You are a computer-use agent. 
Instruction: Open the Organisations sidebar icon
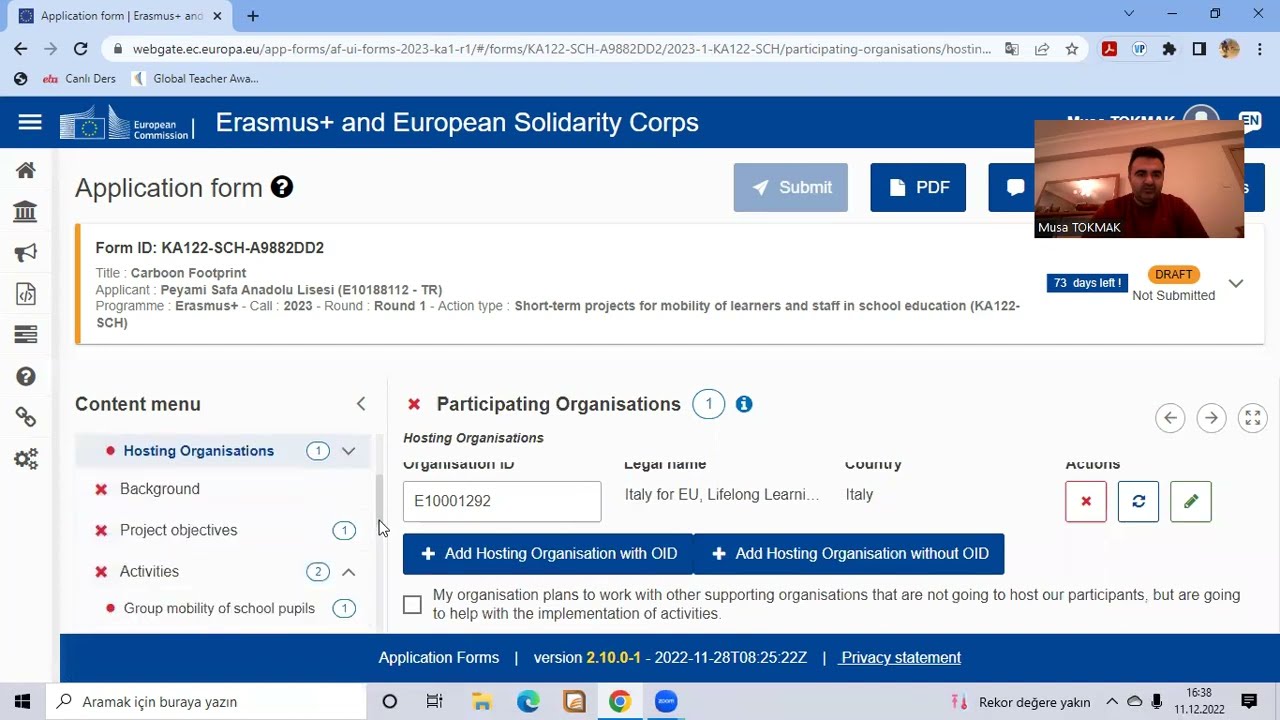pyautogui.click(x=26, y=211)
